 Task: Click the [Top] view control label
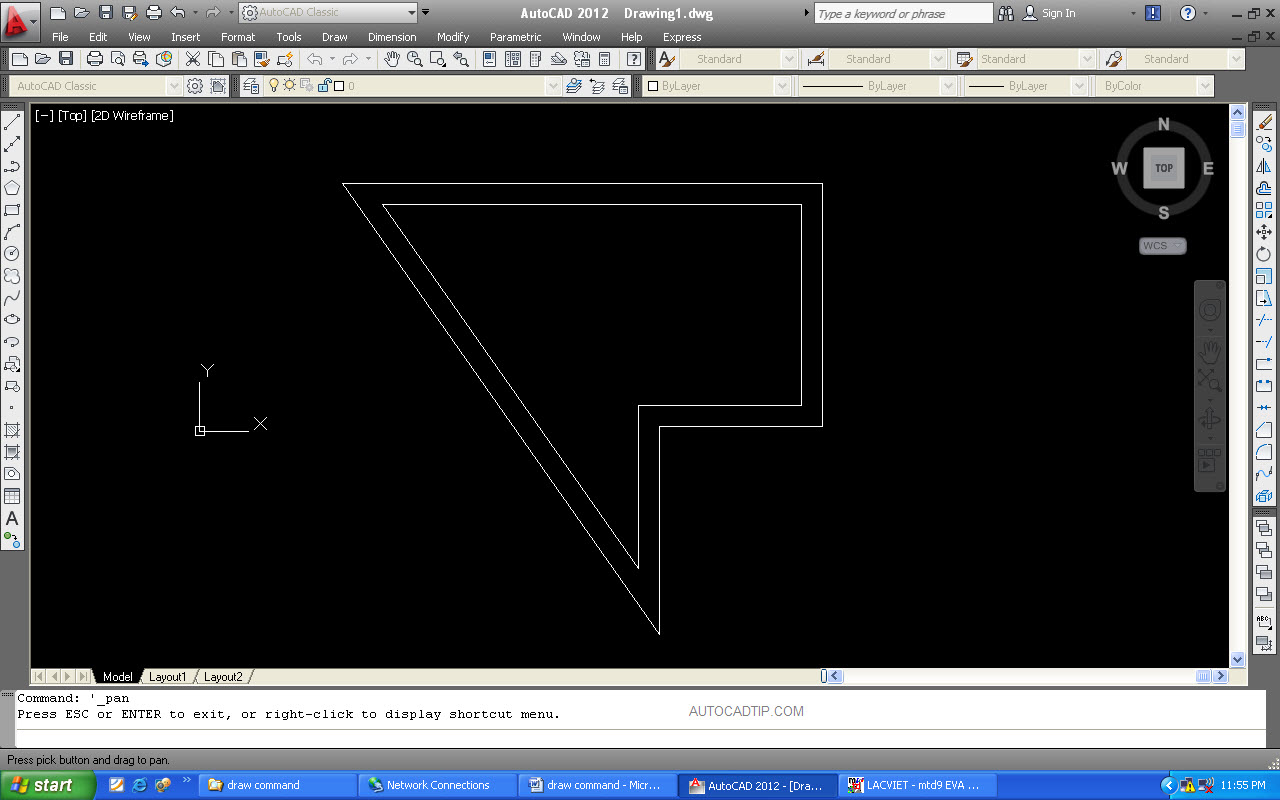click(x=72, y=116)
